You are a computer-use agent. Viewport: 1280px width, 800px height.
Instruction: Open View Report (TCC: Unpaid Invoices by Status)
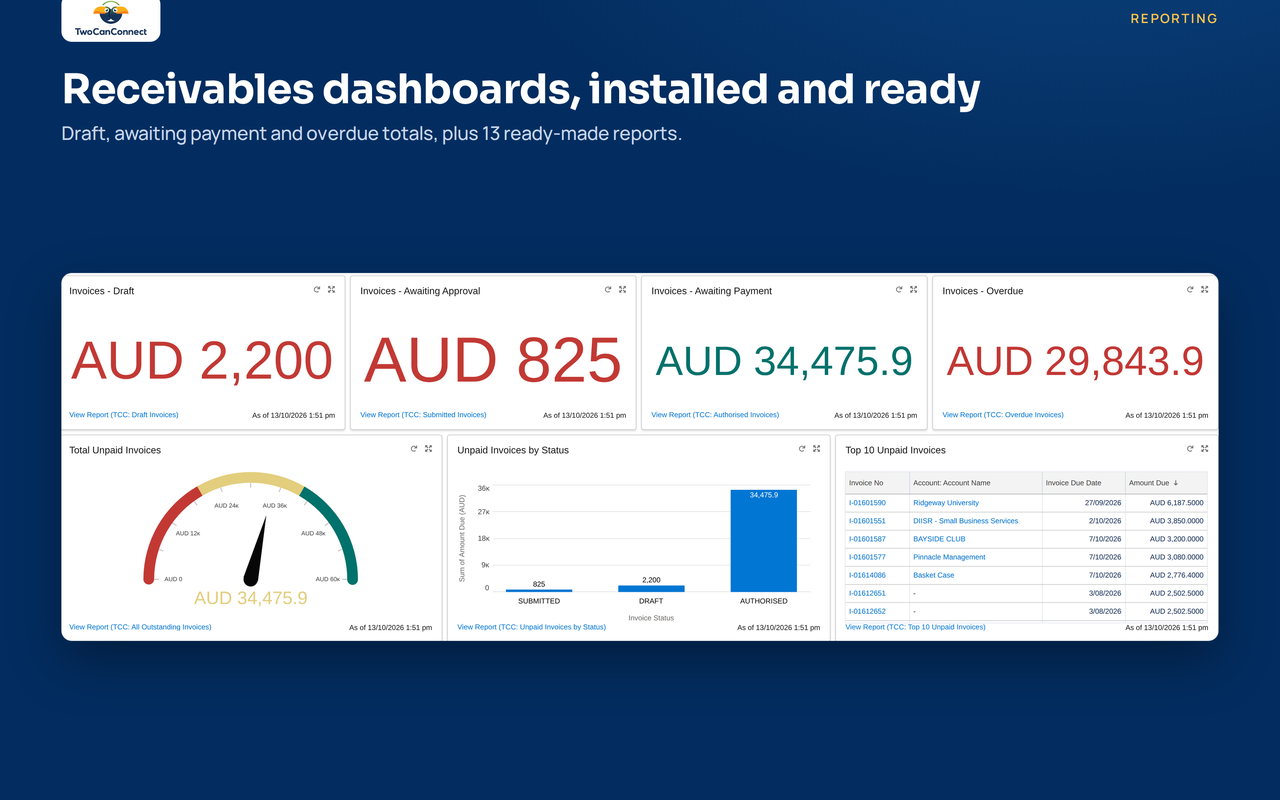point(531,627)
